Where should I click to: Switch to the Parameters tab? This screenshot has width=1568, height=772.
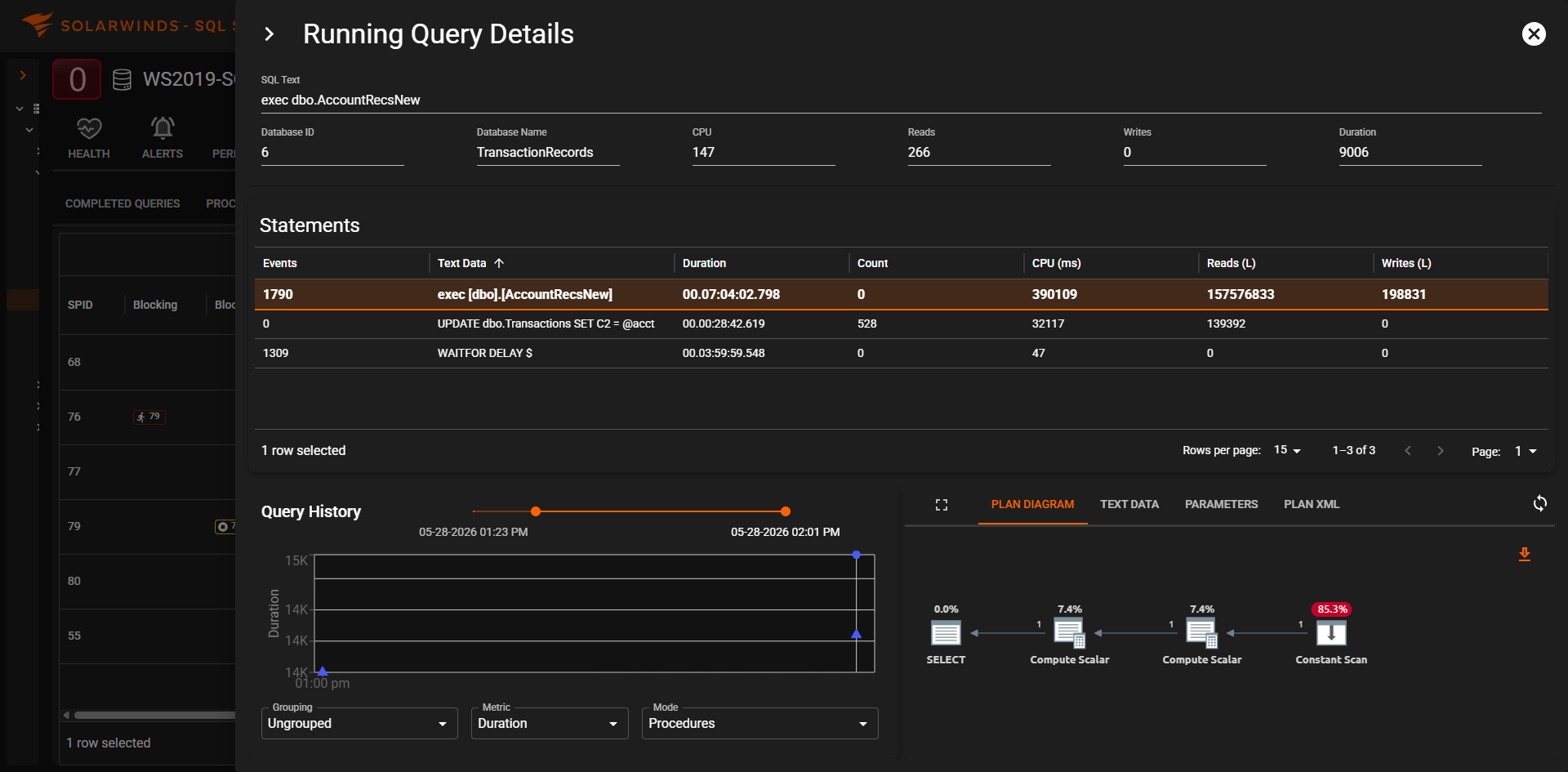pyautogui.click(x=1221, y=504)
